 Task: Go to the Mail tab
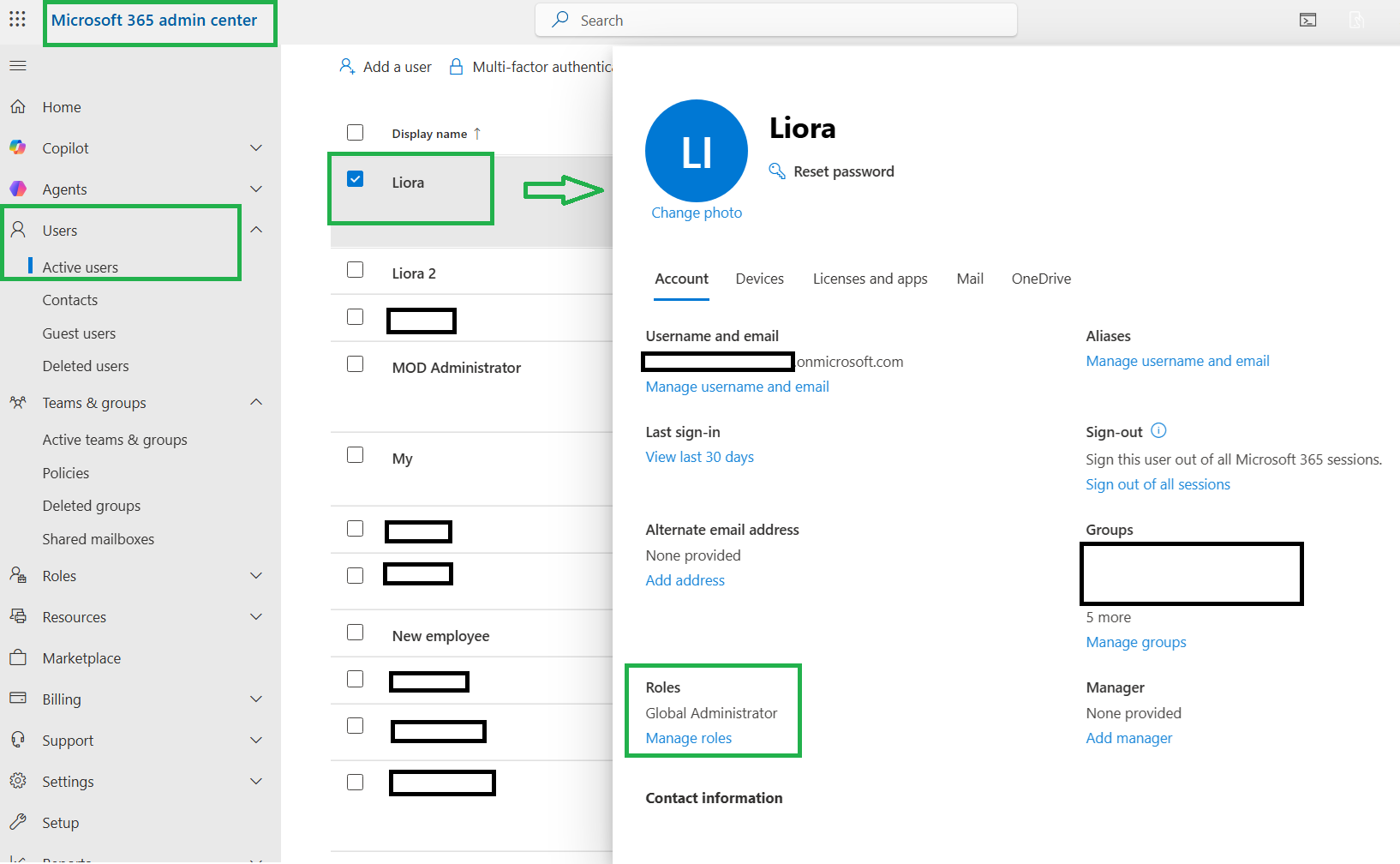click(x=970, y=279)
